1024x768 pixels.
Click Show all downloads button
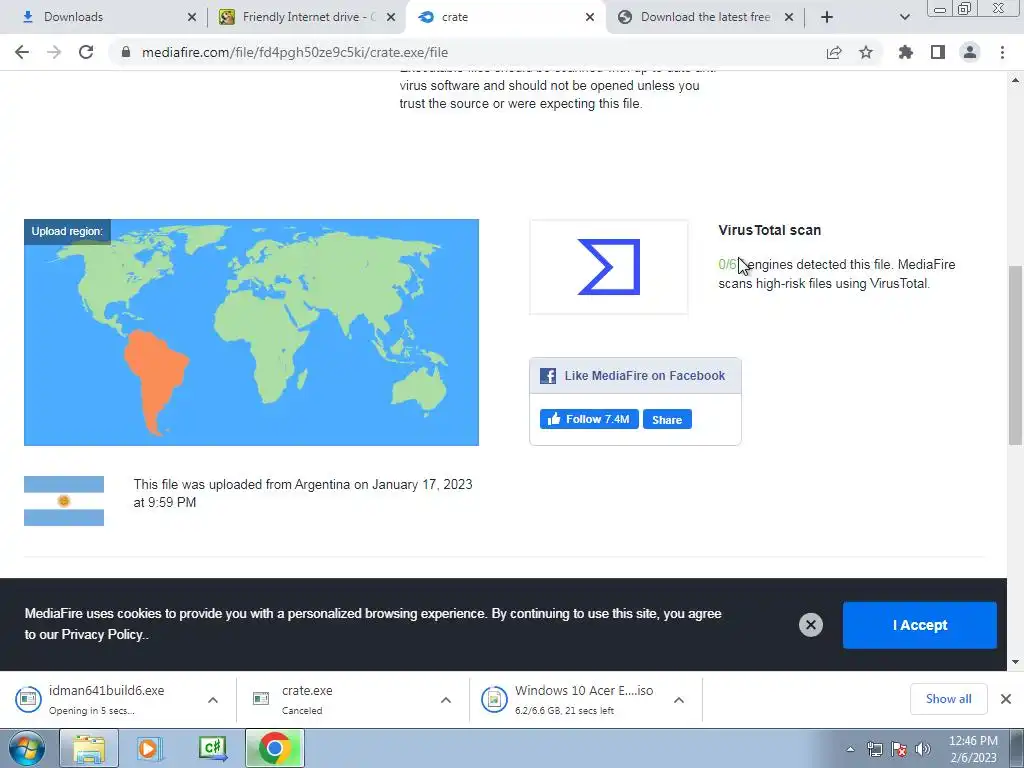pyautogui.click(x=948, y=699)
